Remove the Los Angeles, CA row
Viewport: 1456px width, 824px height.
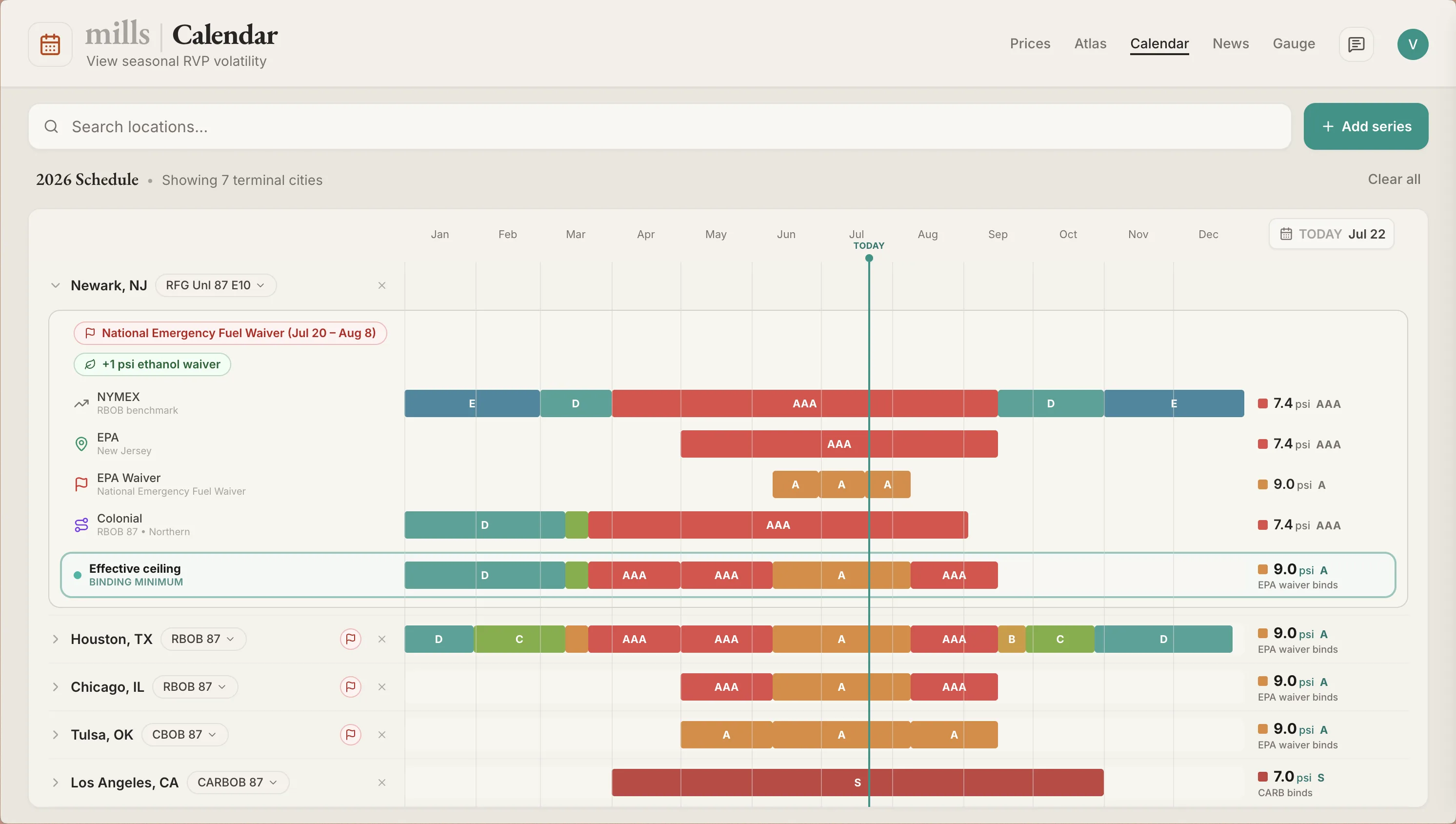tap(382, 783)
